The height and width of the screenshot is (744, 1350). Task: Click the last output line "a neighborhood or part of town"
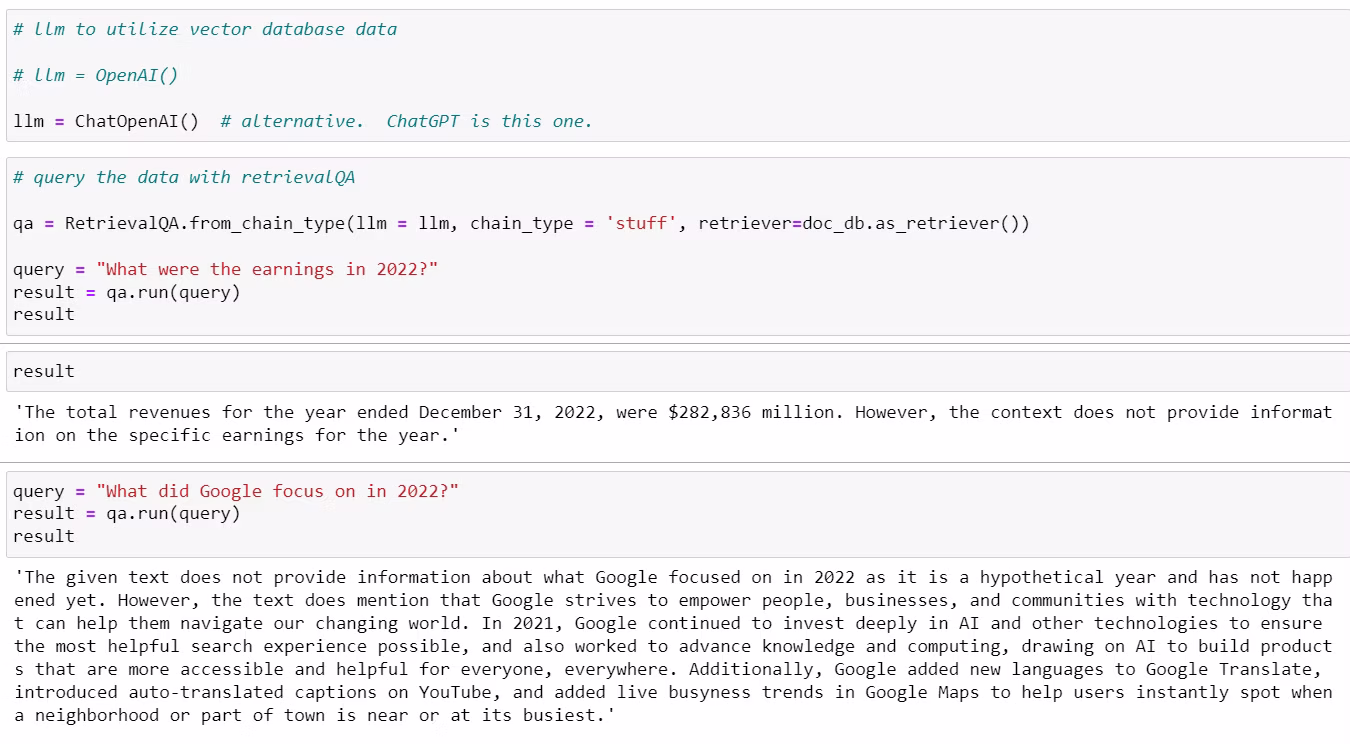click(x=310, y=715)
